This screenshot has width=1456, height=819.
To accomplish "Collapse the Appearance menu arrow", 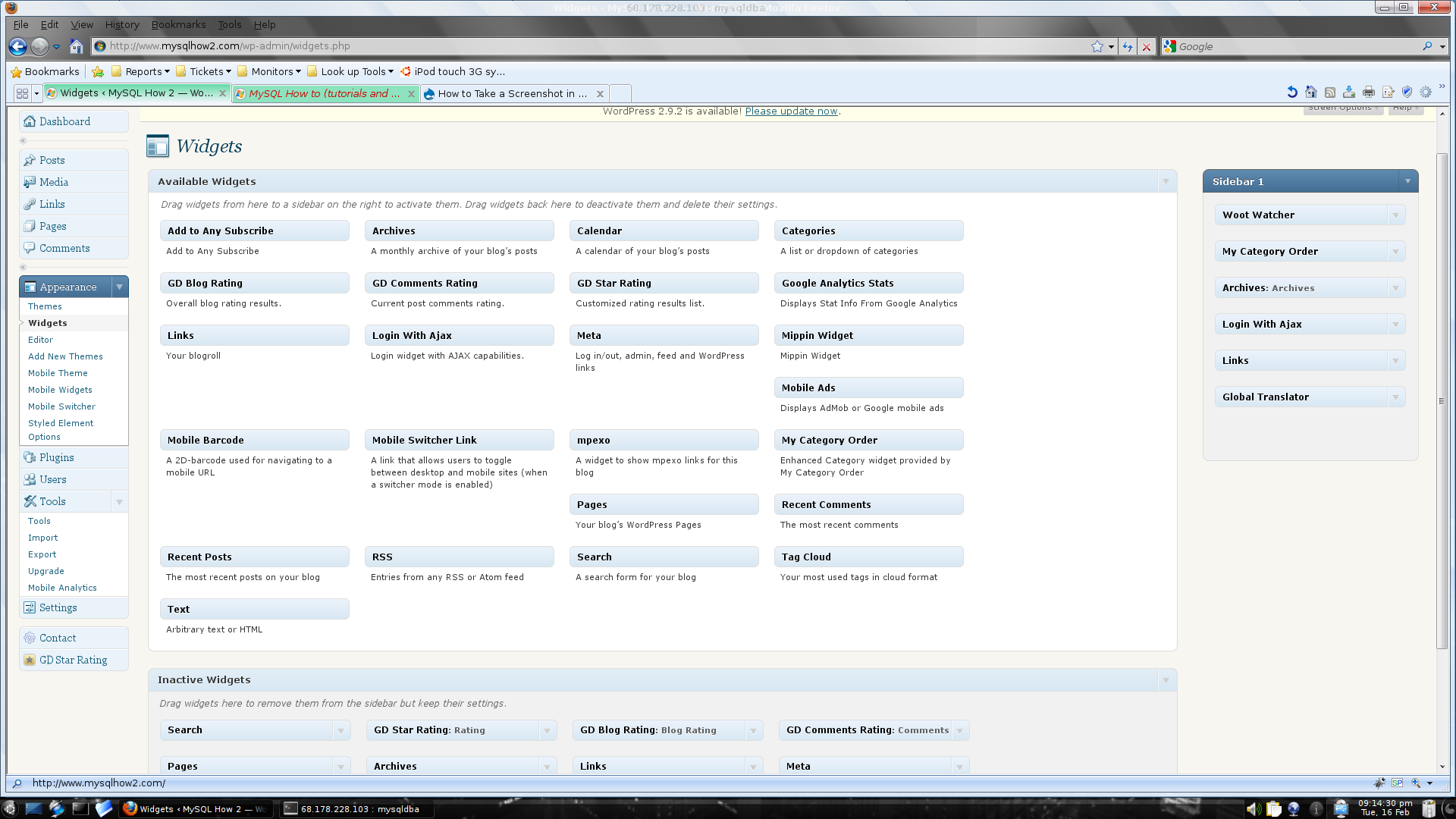I will pos(120,287).
